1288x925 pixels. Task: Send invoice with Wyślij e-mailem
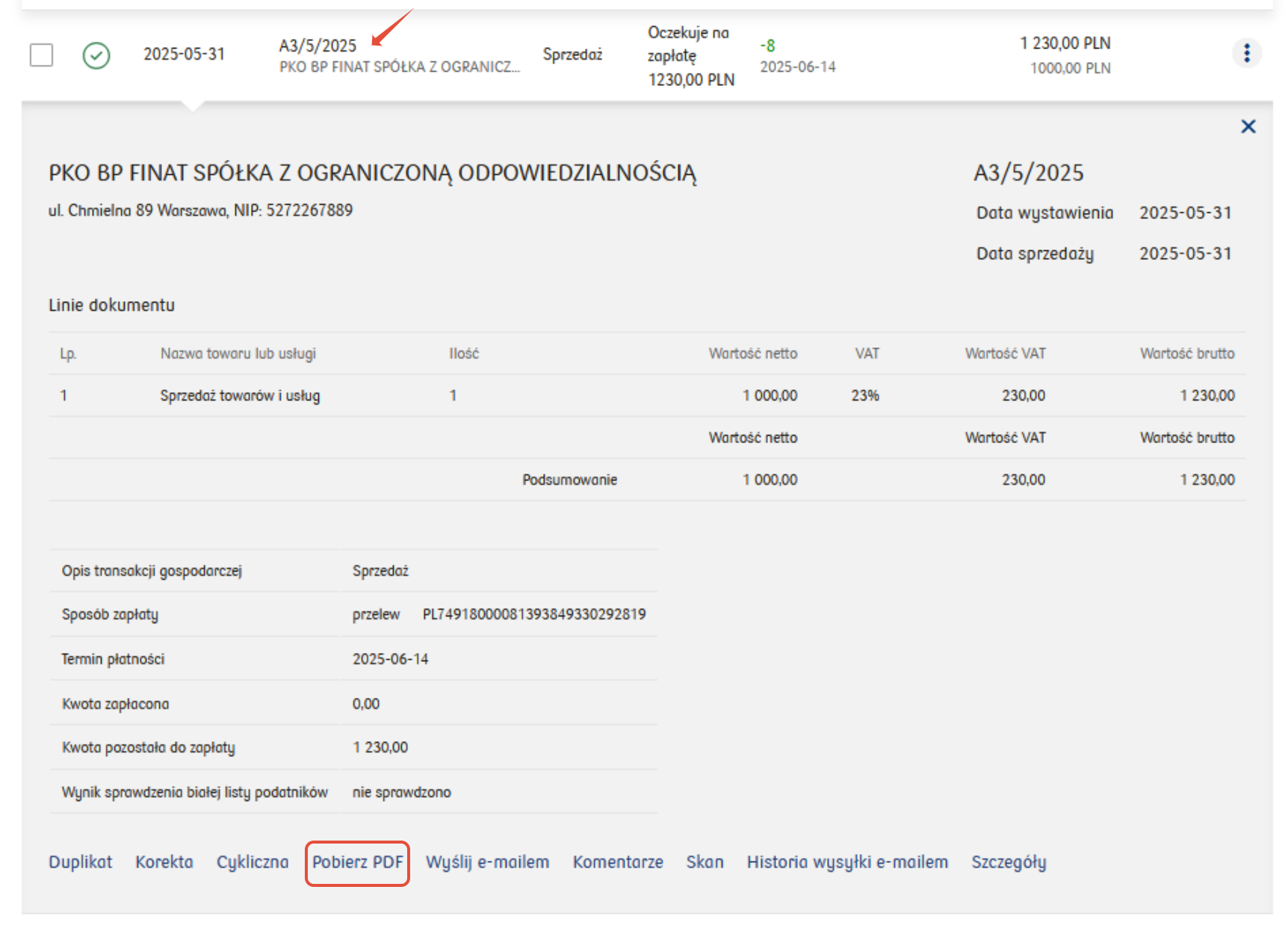pos(487,862)
